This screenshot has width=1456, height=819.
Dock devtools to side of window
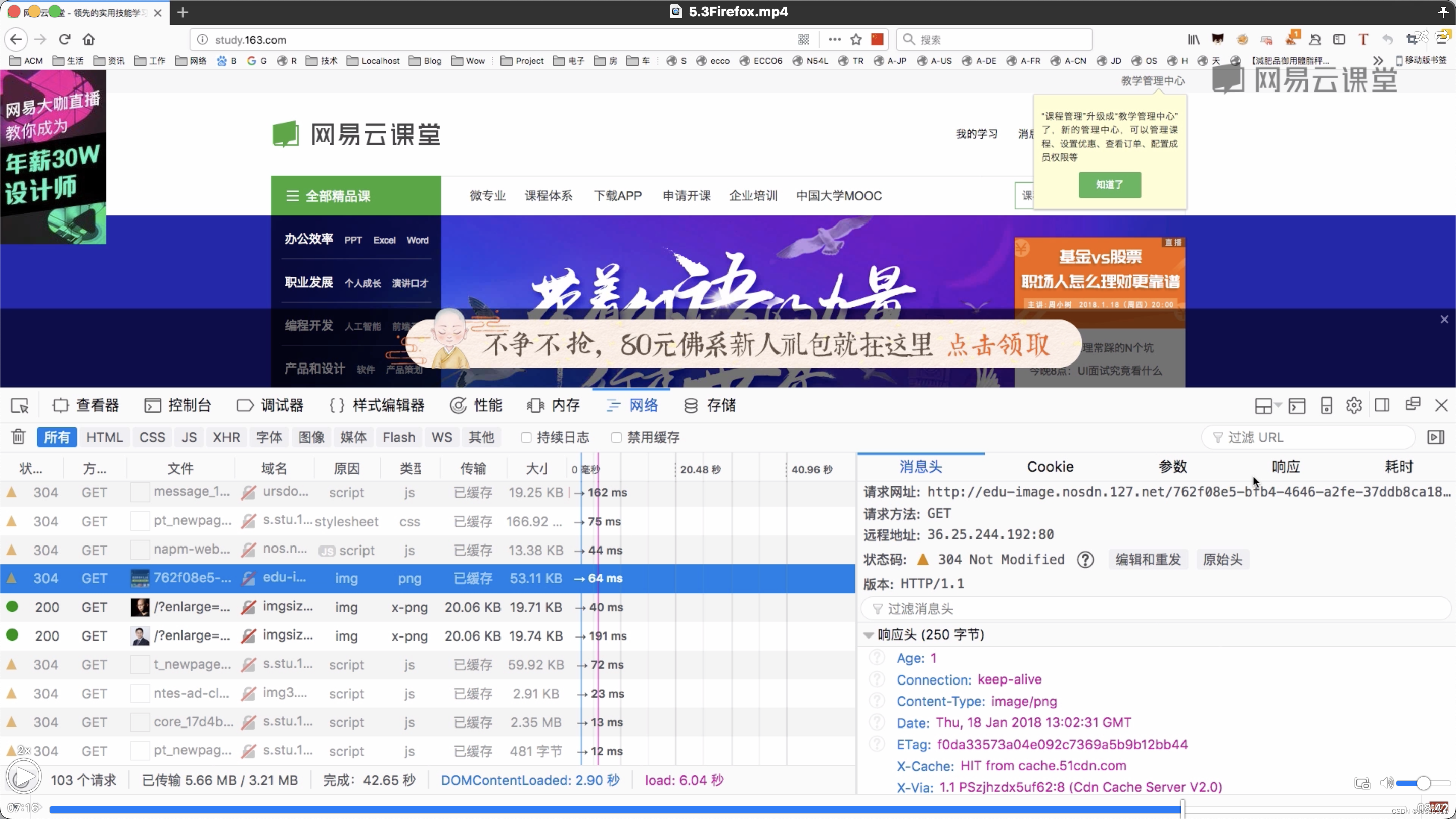pyautogui.click(x=1382, y=405)
